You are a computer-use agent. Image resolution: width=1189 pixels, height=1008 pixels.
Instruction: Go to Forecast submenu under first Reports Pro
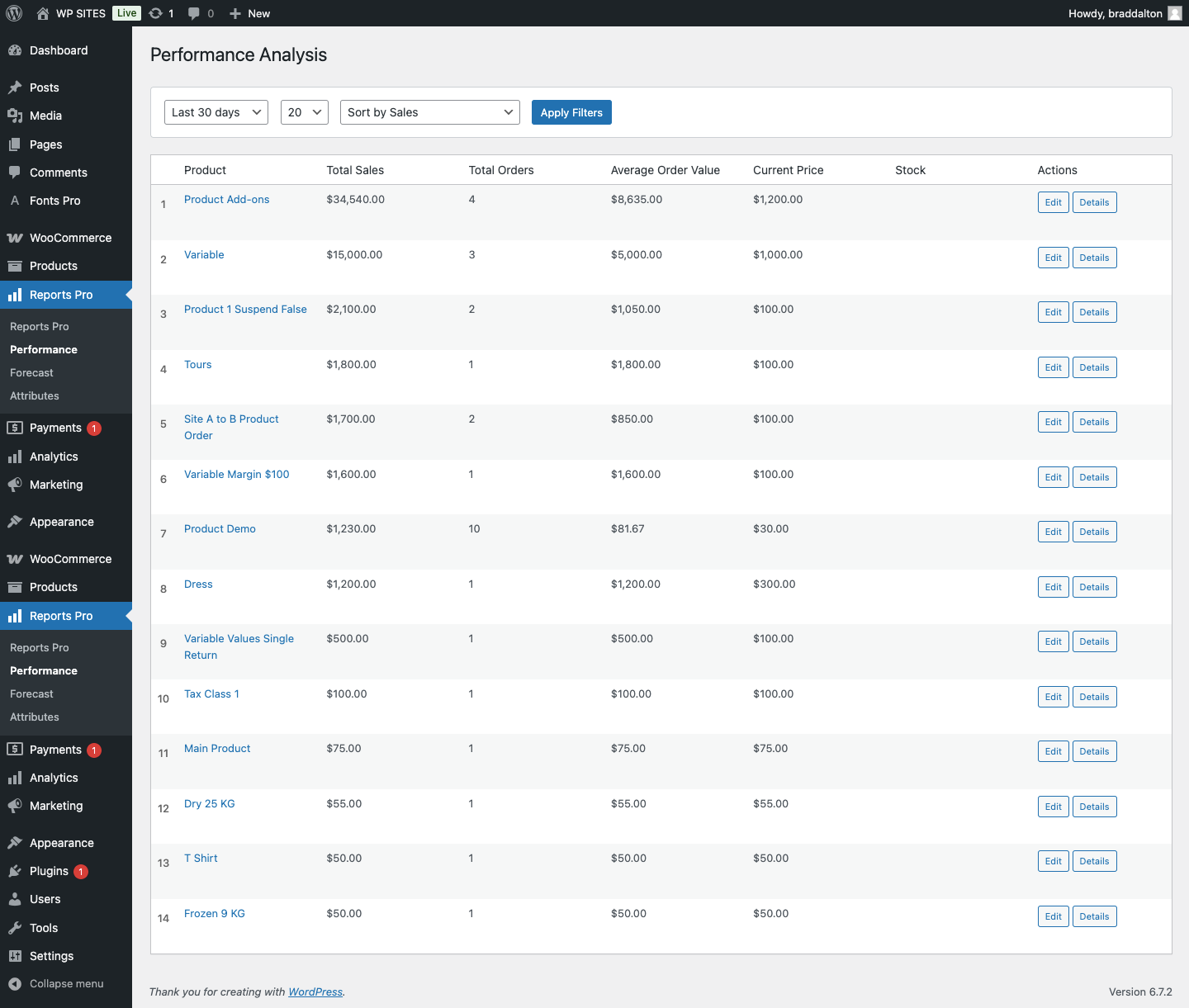click(x=31, y=373)
